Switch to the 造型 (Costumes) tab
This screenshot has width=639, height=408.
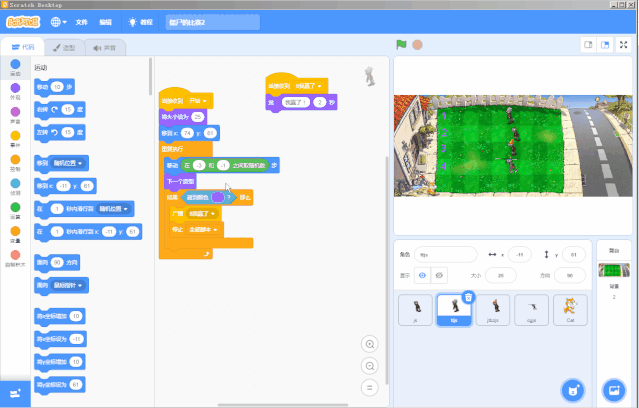tap(64, 48)
